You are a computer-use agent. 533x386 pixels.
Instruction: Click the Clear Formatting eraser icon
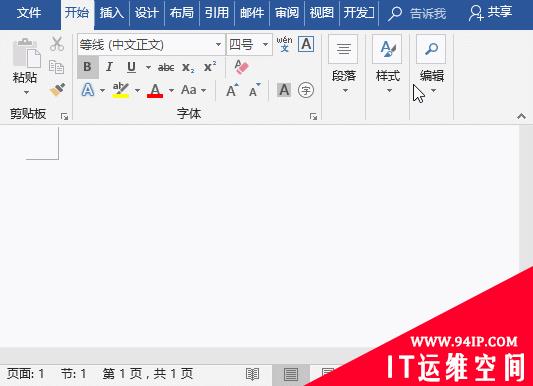coord(241,67)
